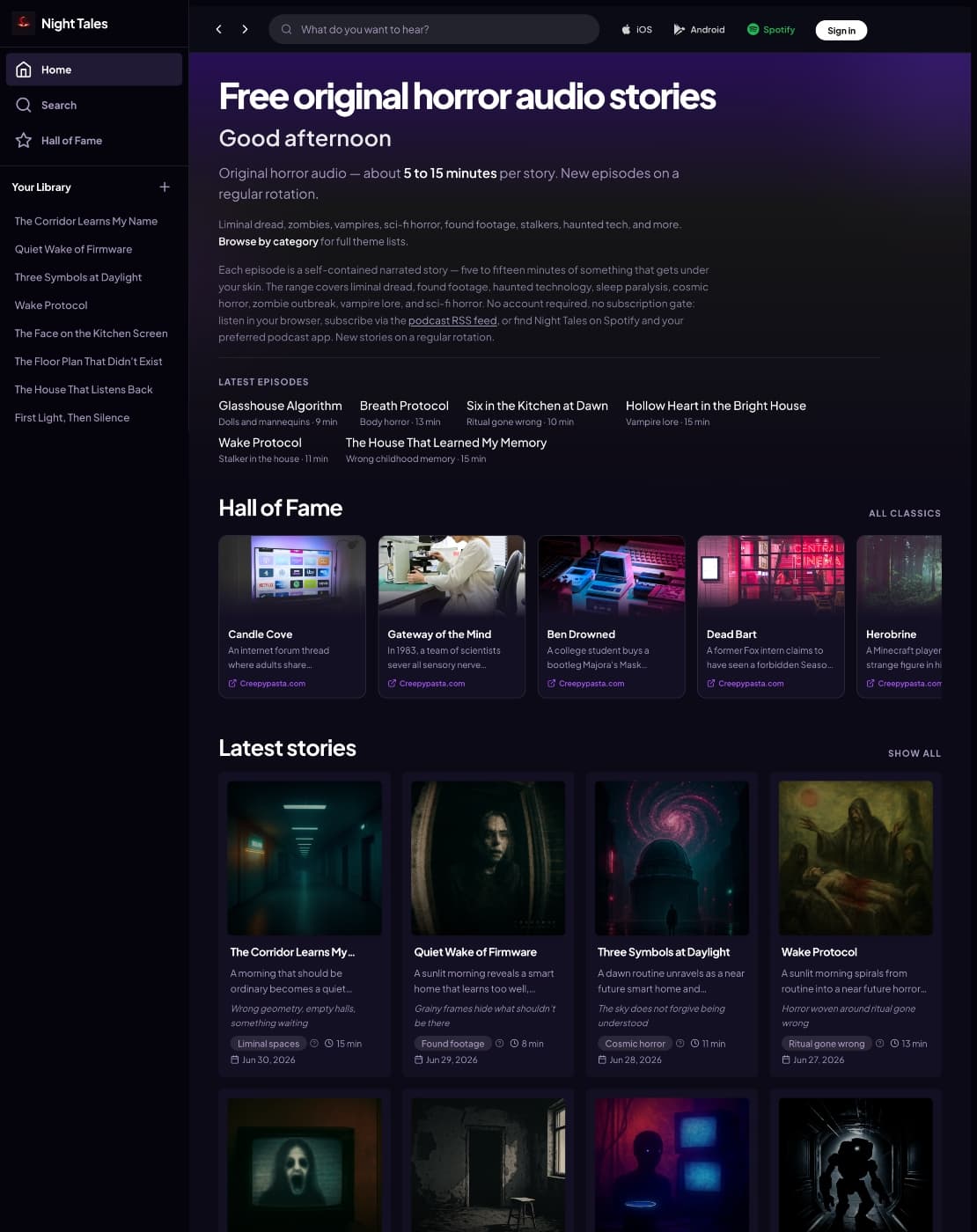Open story with robot silhouette in hallway
Screen dimensions: 977x1232
pos(856,1164)
